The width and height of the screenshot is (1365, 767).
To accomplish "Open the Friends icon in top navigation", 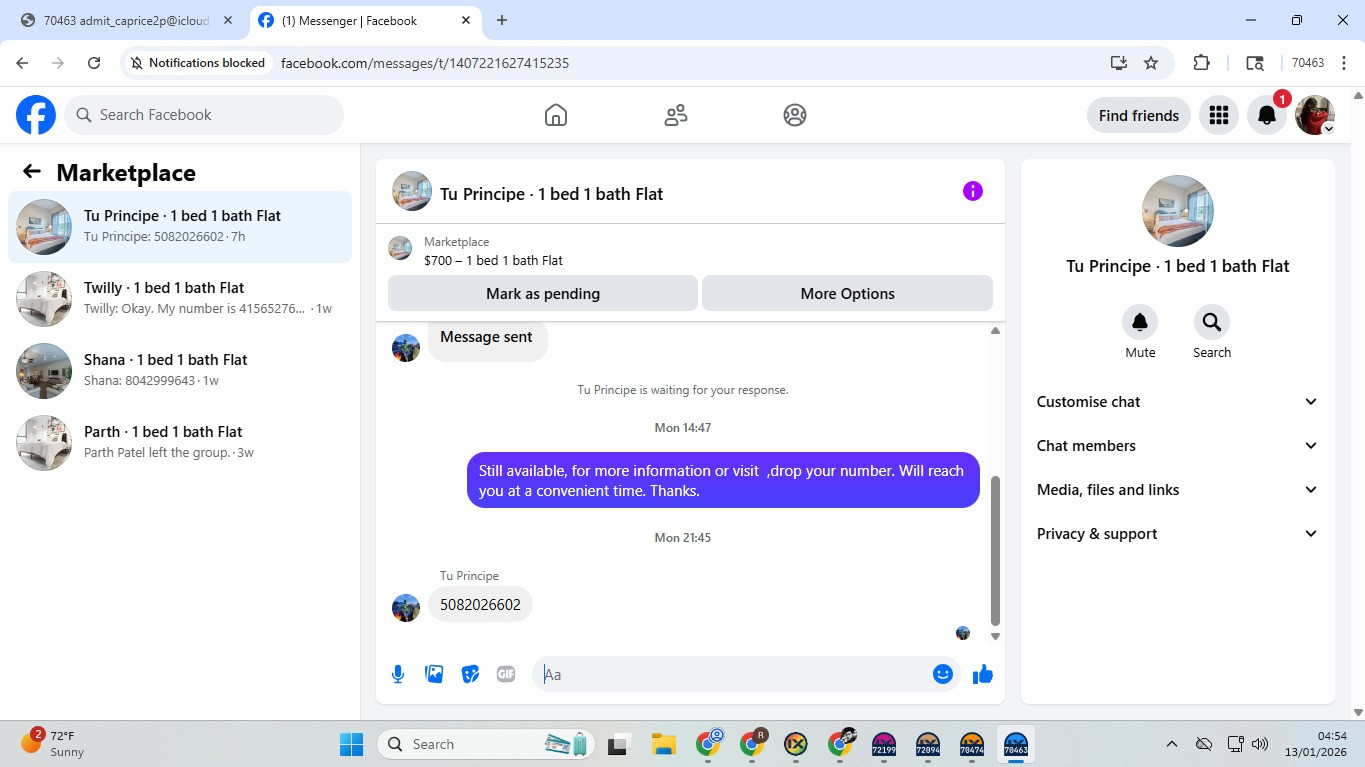I will (676, 115).
